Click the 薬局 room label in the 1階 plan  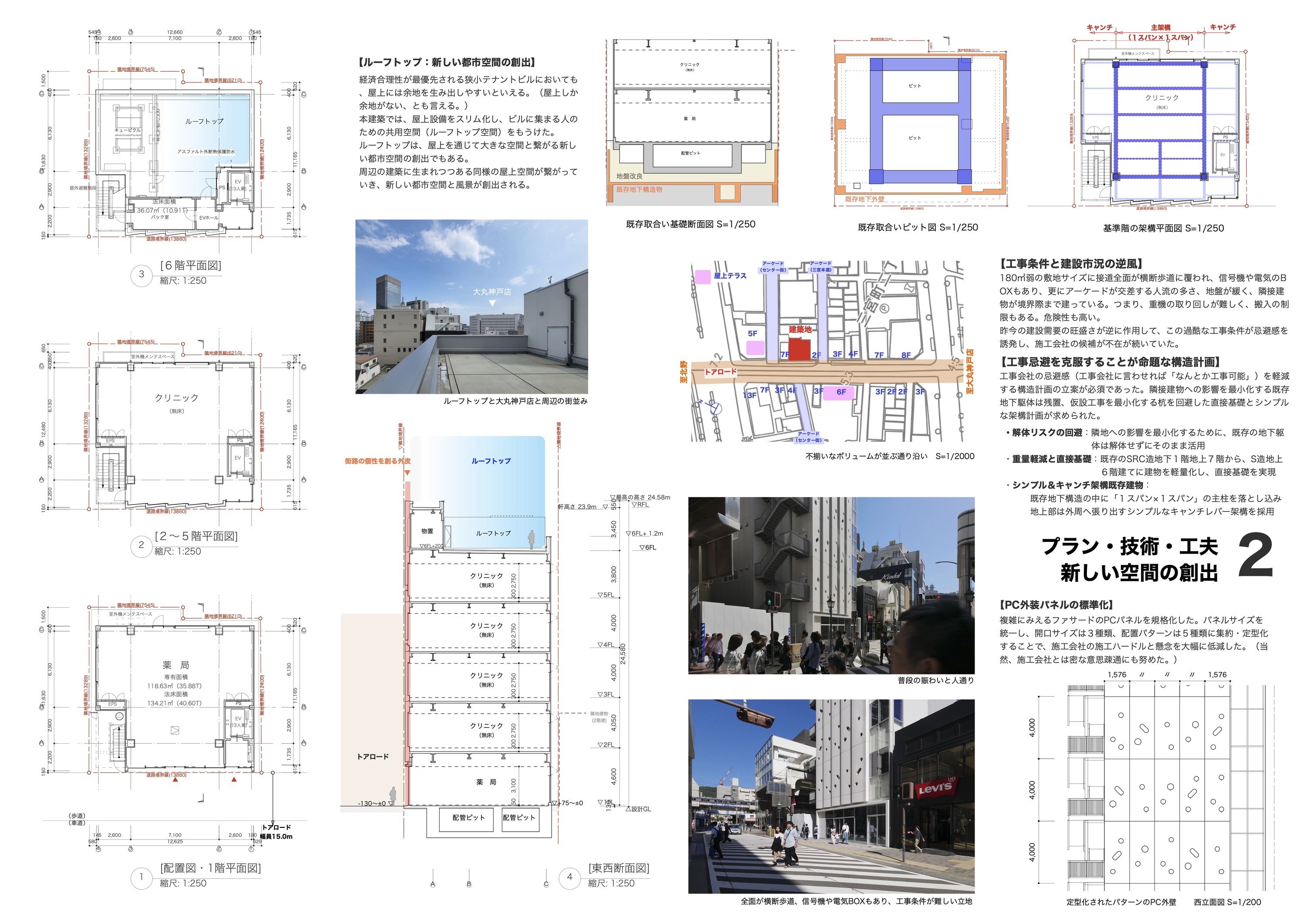[x=175, y=664]
